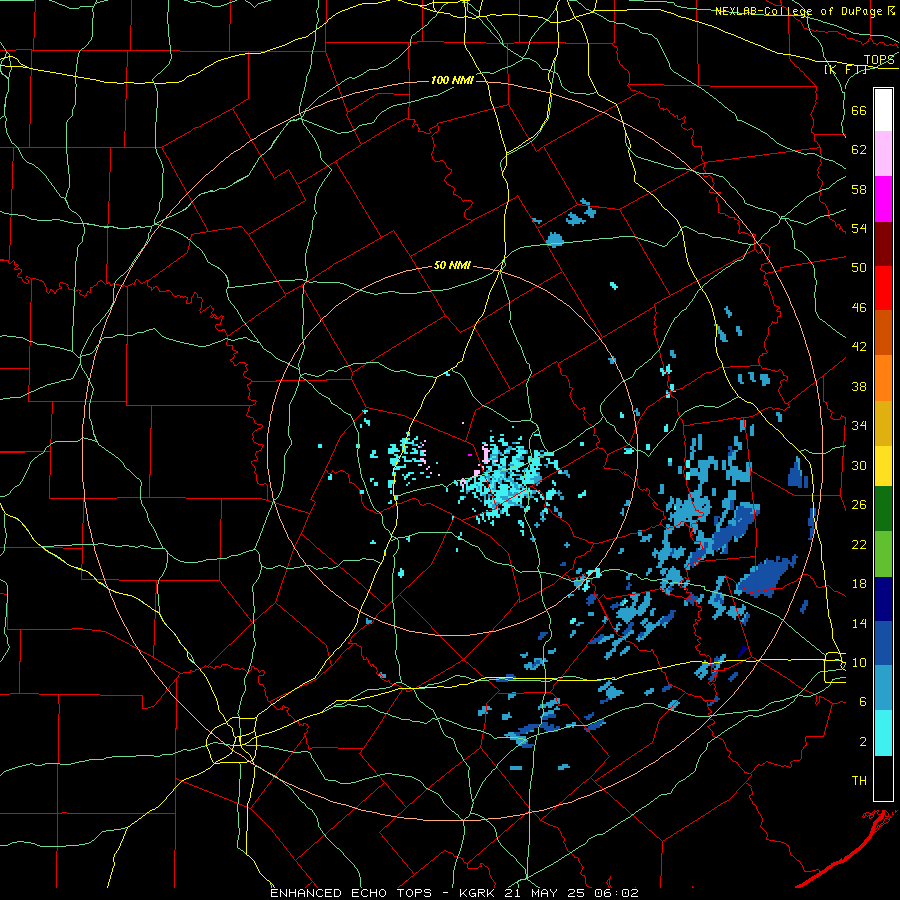Click the dark green legend band

(x=883, y=509)
